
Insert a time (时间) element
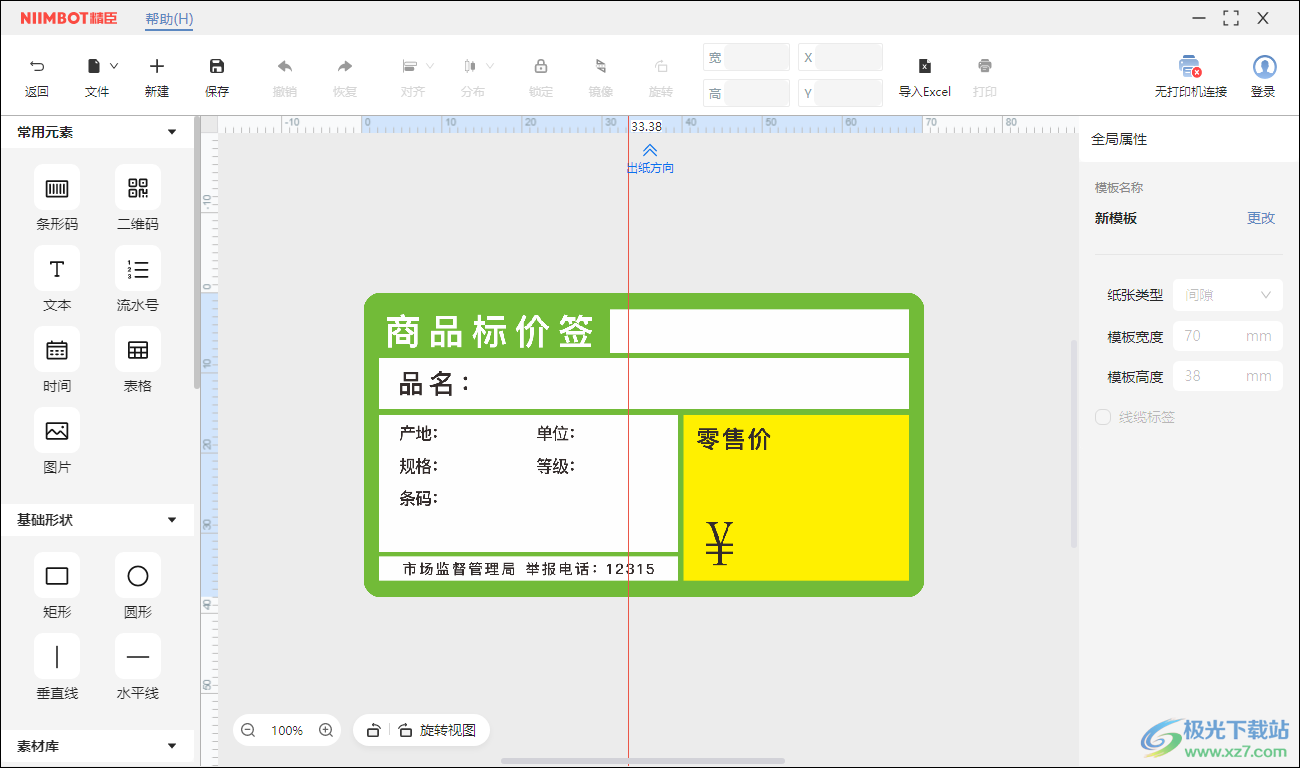click(x=57, y=350)
